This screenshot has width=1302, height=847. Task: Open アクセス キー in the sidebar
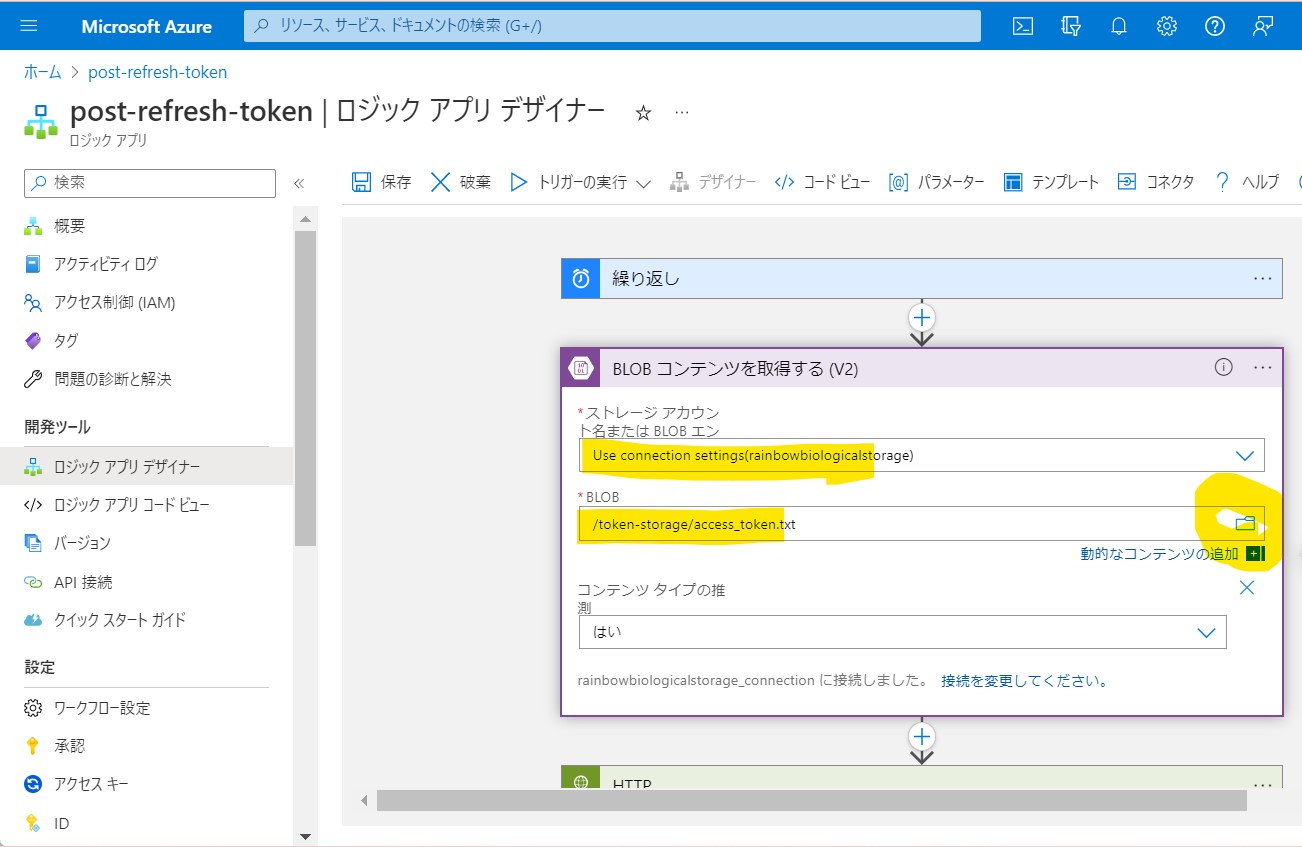click(91, 784)
